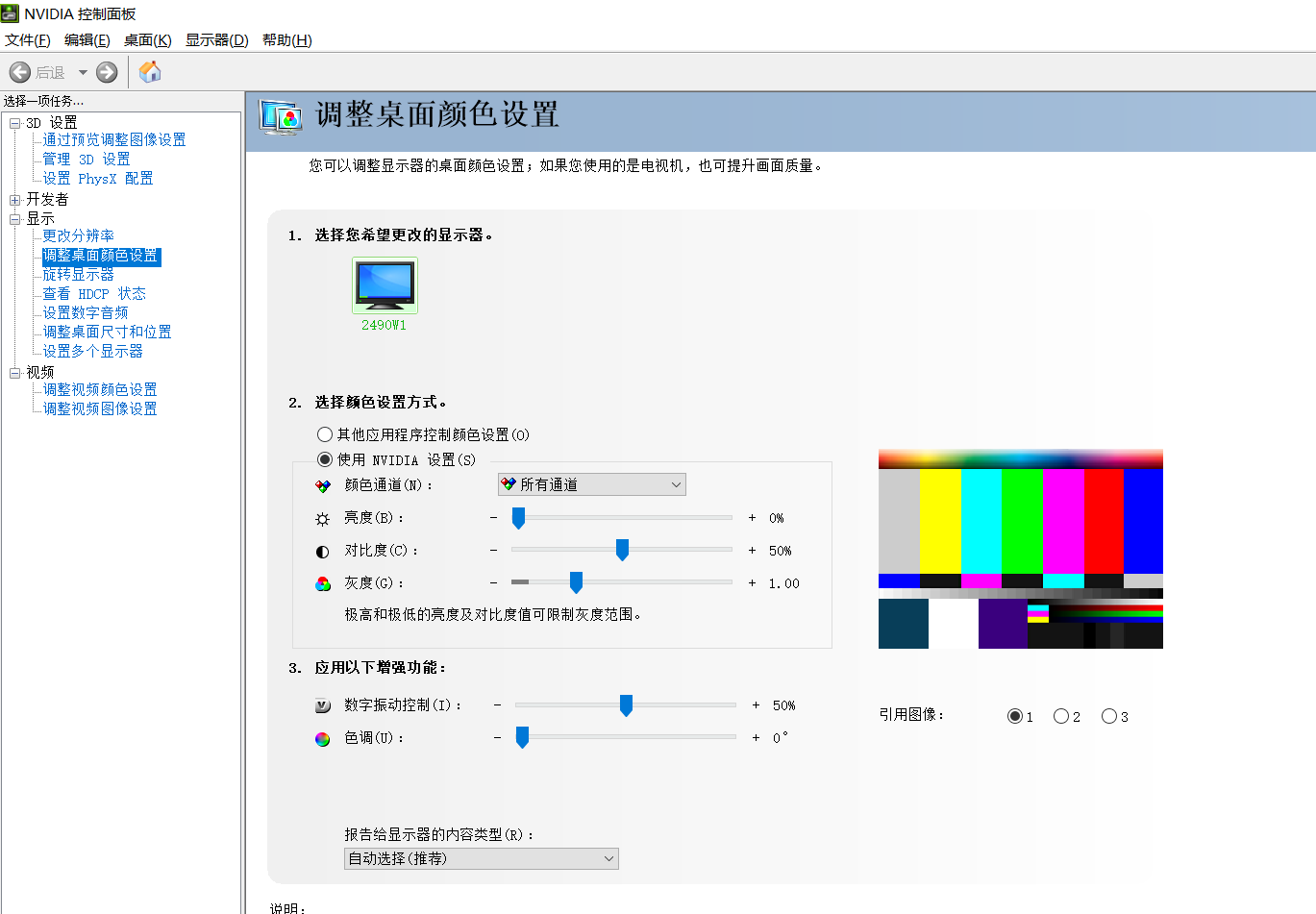Click the desktop color settings header icon

pos(281,117)
